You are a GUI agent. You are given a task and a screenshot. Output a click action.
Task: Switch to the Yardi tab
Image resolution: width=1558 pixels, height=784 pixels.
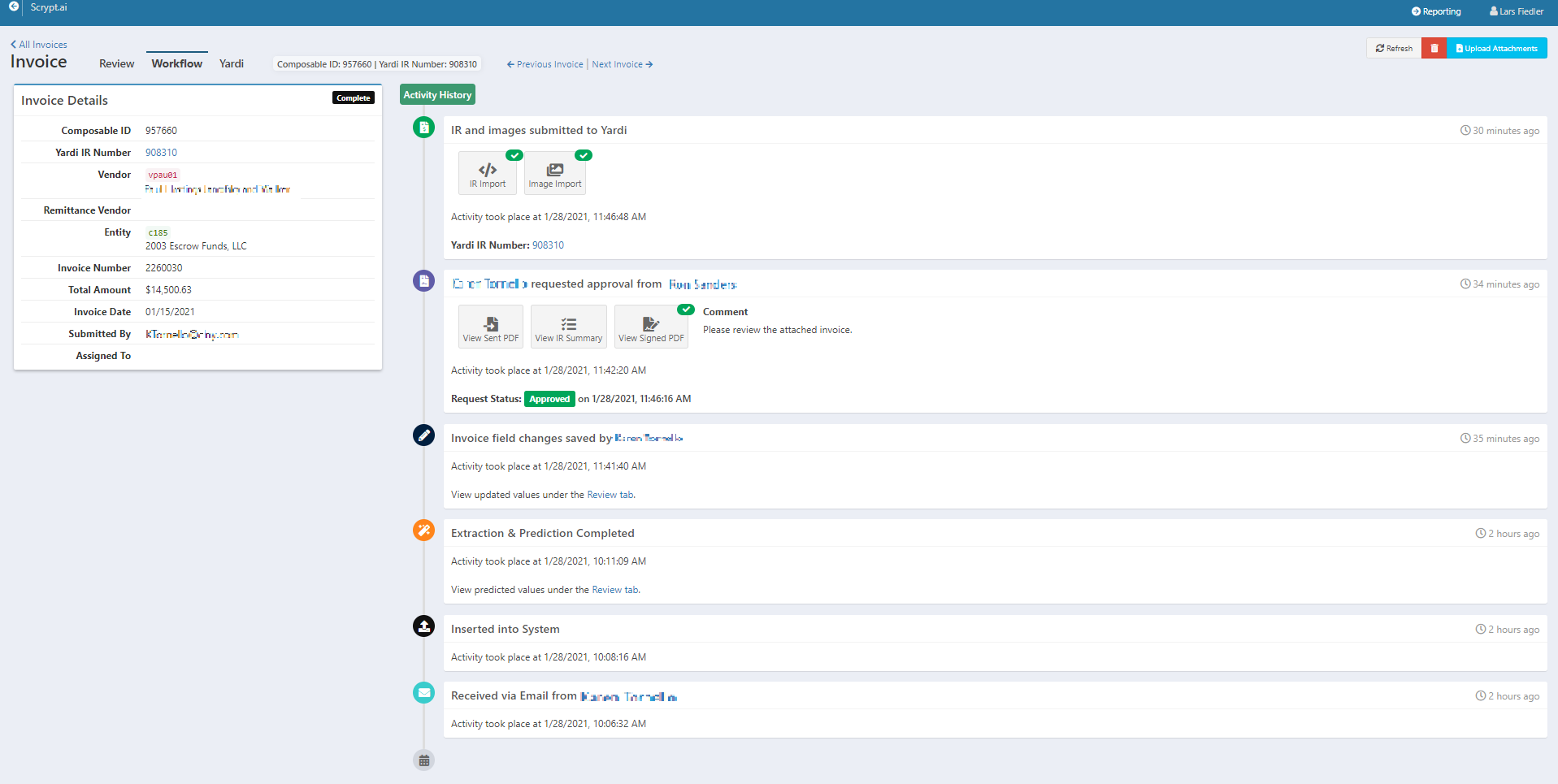tap(232, 63)
